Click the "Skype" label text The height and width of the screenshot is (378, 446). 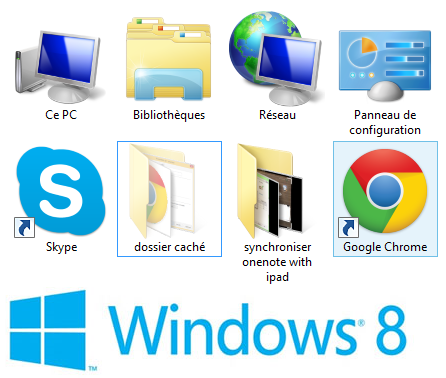[x=61, y=247]
